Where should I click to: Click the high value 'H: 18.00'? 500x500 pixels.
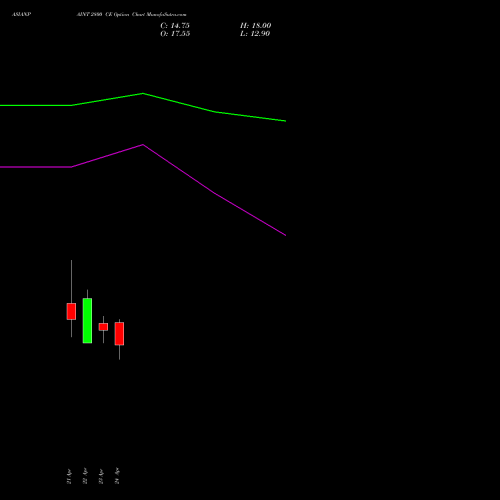(255, 25)
